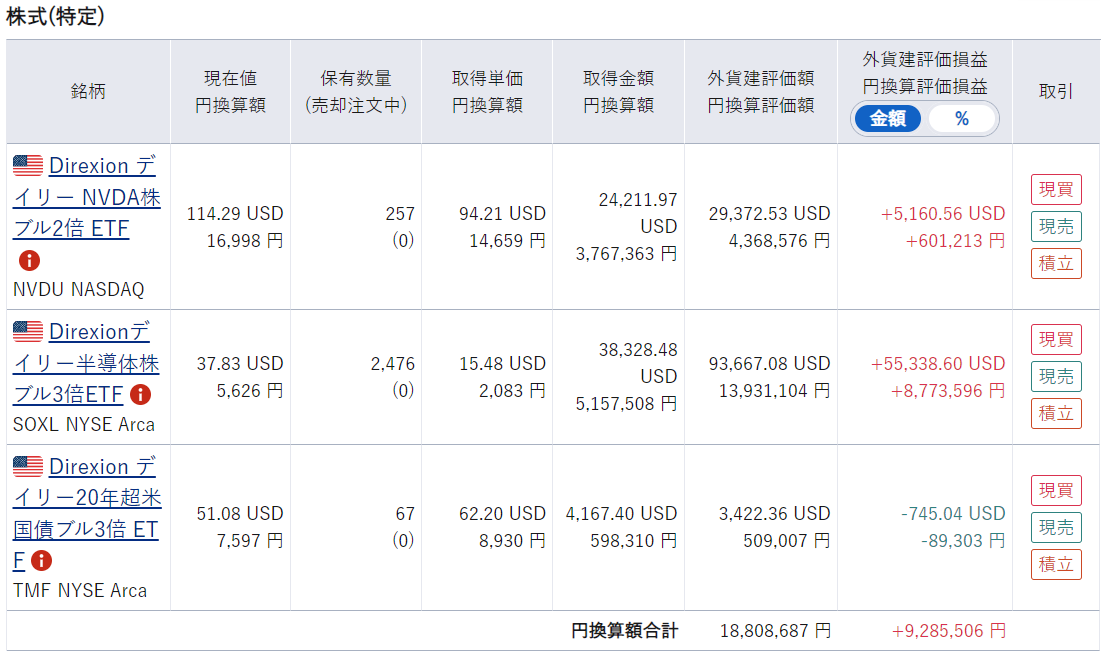Click the TMF NYSE Arca ticker text
This screenshot has height=660, width=1106.
(80, 590)
